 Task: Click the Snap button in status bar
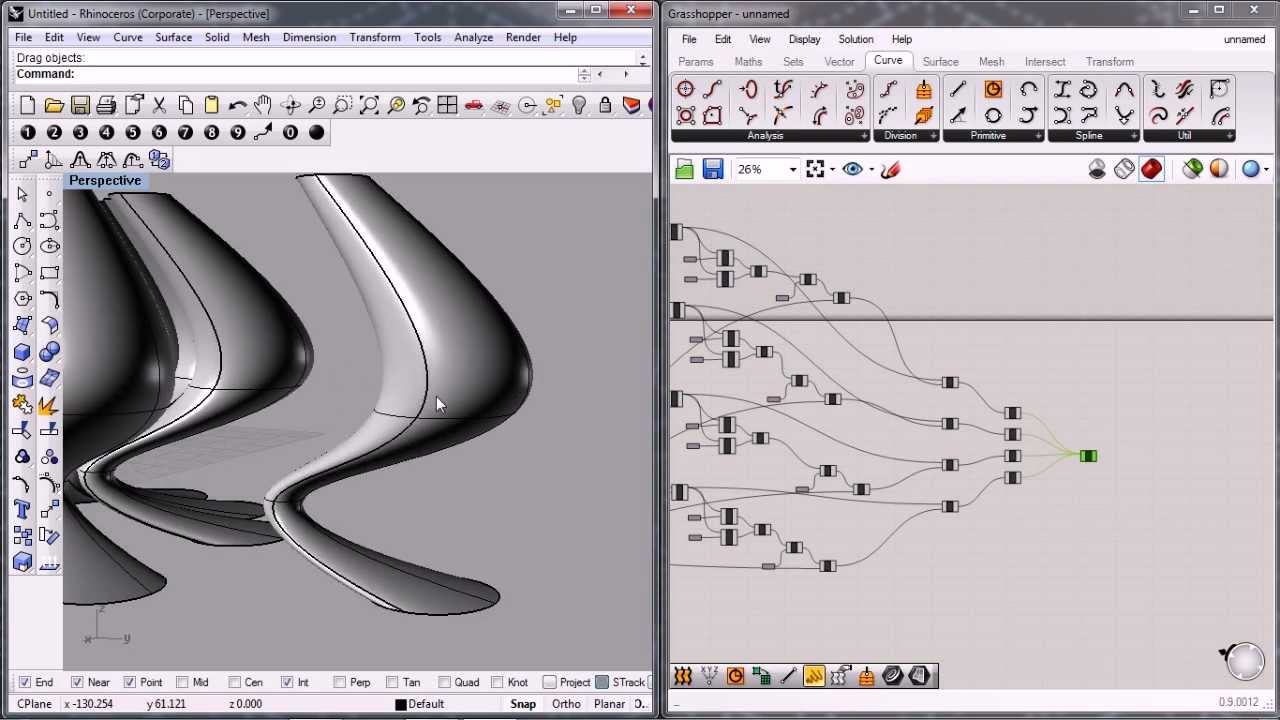coord(523,704)
